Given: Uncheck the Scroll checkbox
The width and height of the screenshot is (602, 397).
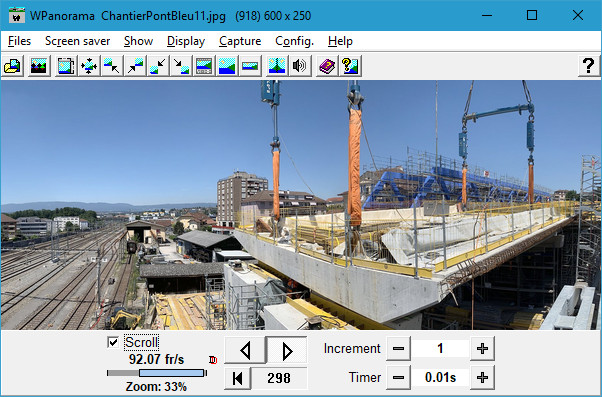Looking at the screenshot, I should pos(113,342).
